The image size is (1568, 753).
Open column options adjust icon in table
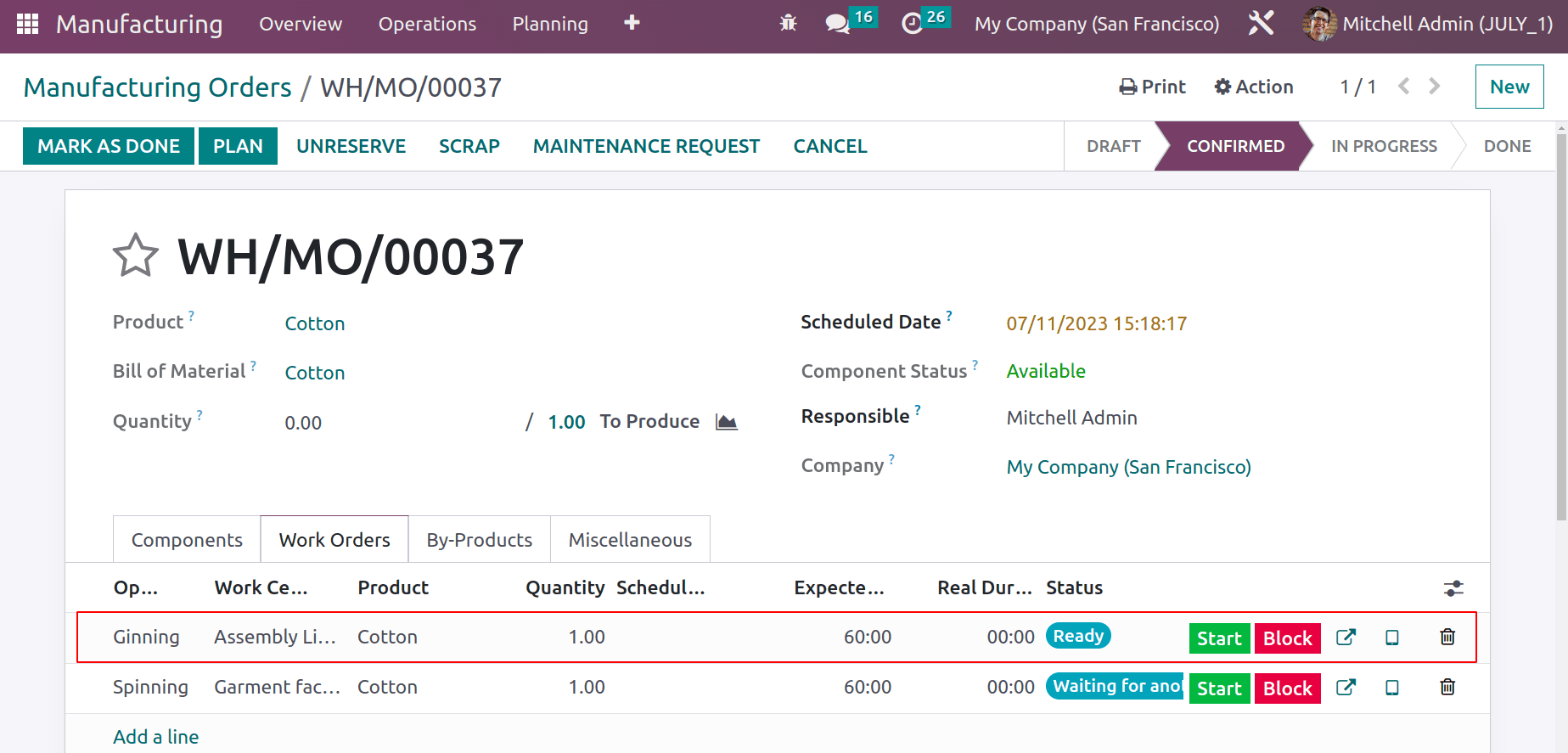coord(1453,588)
